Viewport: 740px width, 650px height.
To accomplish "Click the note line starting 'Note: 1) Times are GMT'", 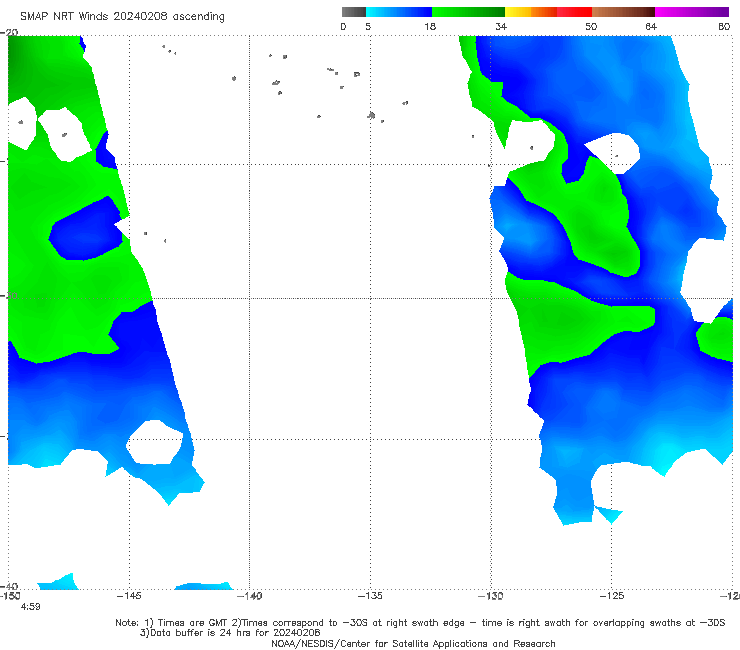I will point(420,623).
